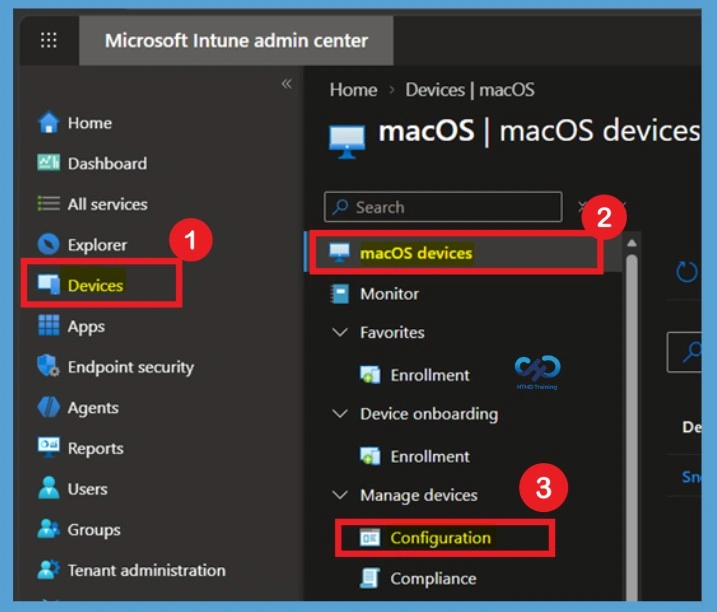
Task: Open the app launcher waffle icon
Action: (x=48, y=40)
